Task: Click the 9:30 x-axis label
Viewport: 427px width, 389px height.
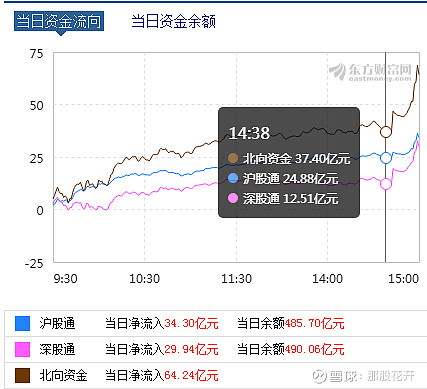Action: coord(65,278)
